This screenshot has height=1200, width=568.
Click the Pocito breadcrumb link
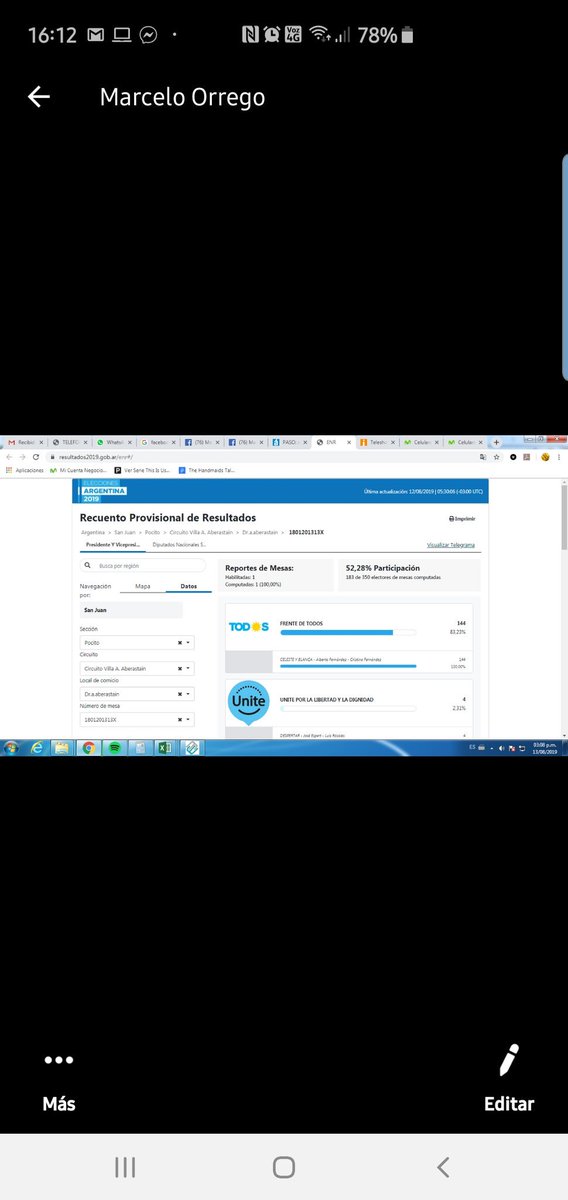click(x=153, y=533)
